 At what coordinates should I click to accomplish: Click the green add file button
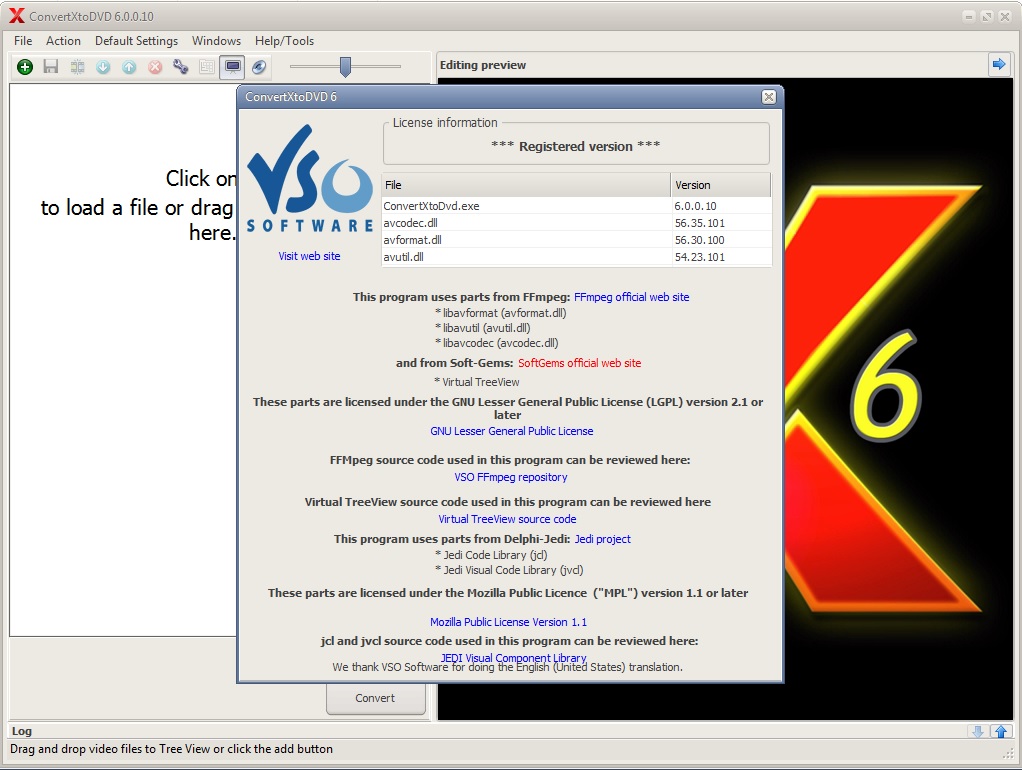point(25,67)
